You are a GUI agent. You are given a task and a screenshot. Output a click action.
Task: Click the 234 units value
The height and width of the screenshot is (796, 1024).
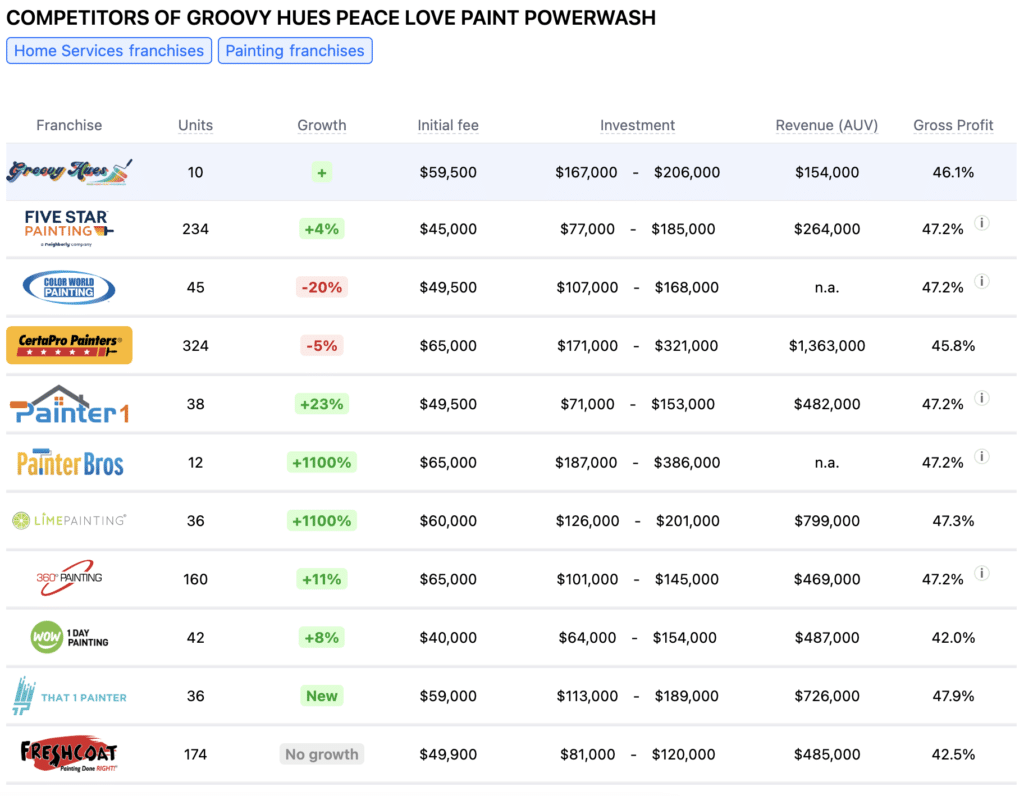click(x=195, y=229)
